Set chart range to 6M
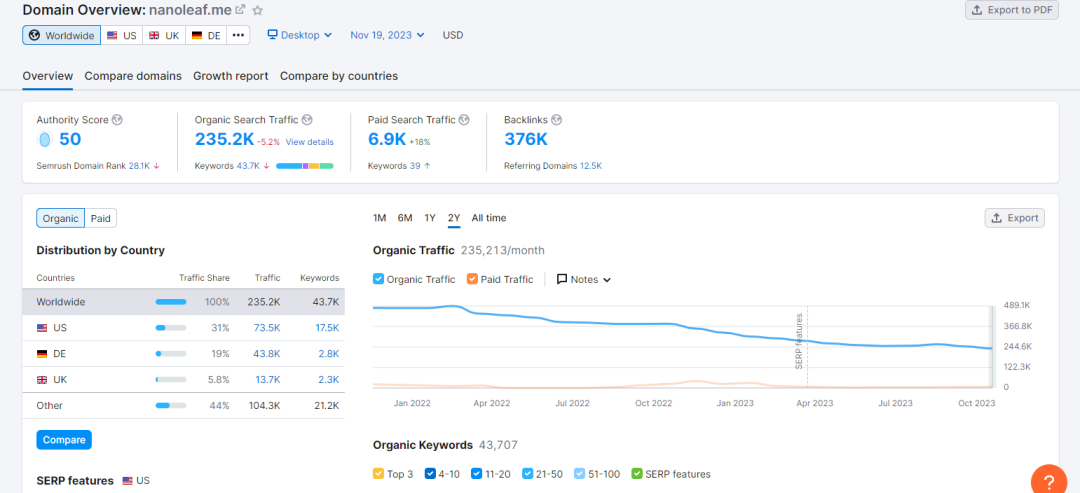The width and height of the screenshot is (1080, 493). tap(405, 218)
